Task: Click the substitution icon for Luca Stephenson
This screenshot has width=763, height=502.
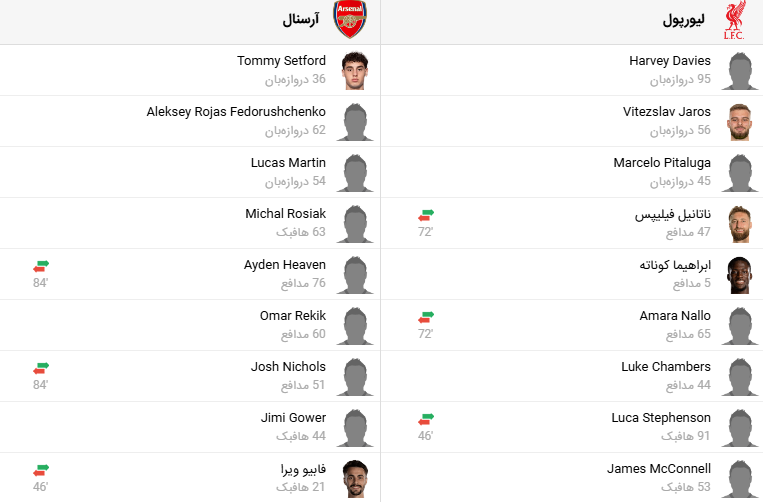Action: click(x=426, y=418)
